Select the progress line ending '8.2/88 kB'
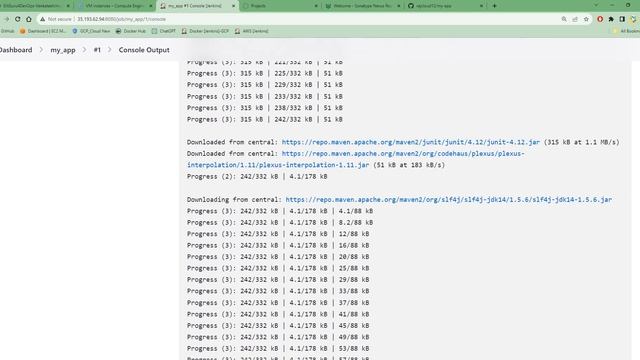 280,222
